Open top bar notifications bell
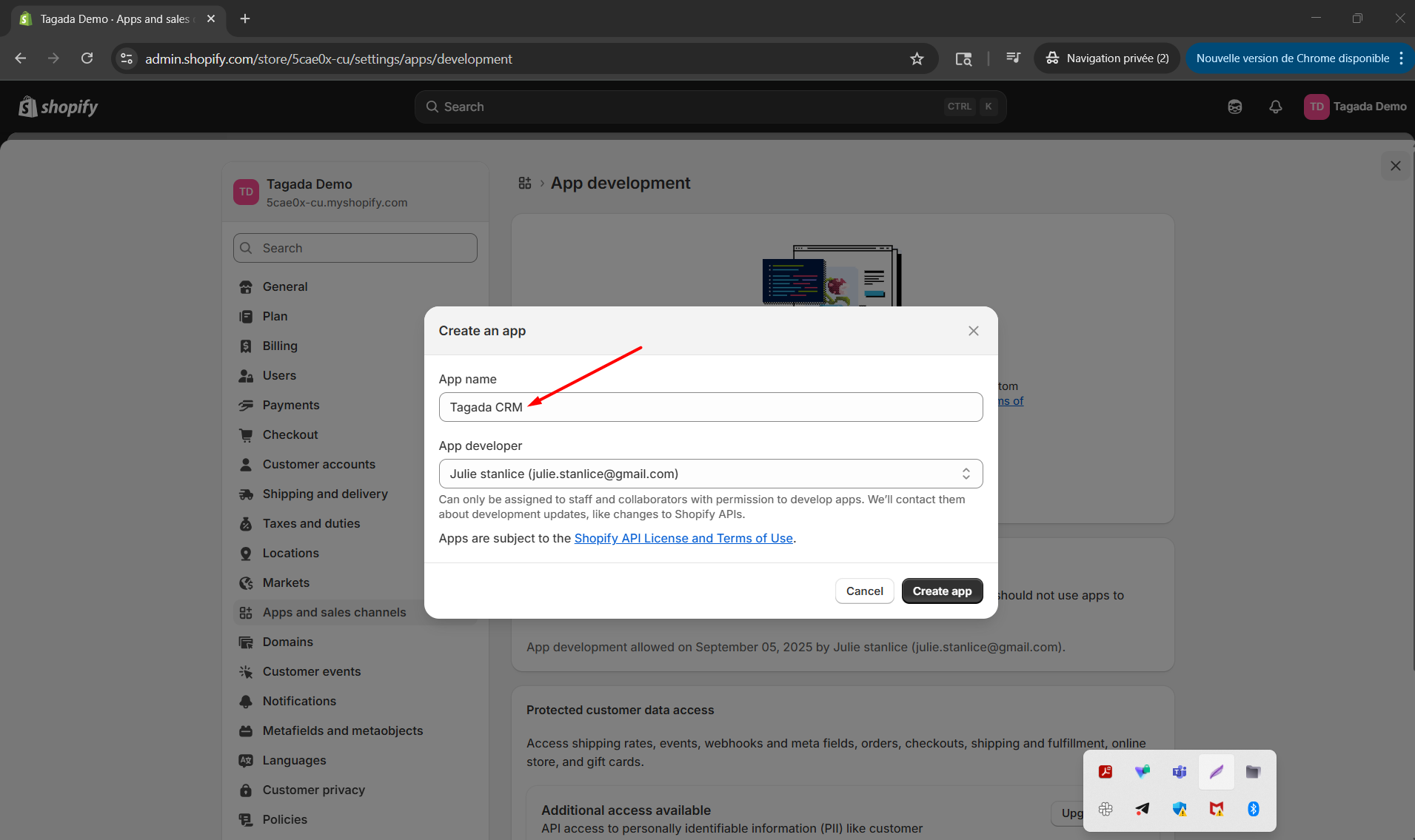1415x840 pixels. tap(1275, 107)
